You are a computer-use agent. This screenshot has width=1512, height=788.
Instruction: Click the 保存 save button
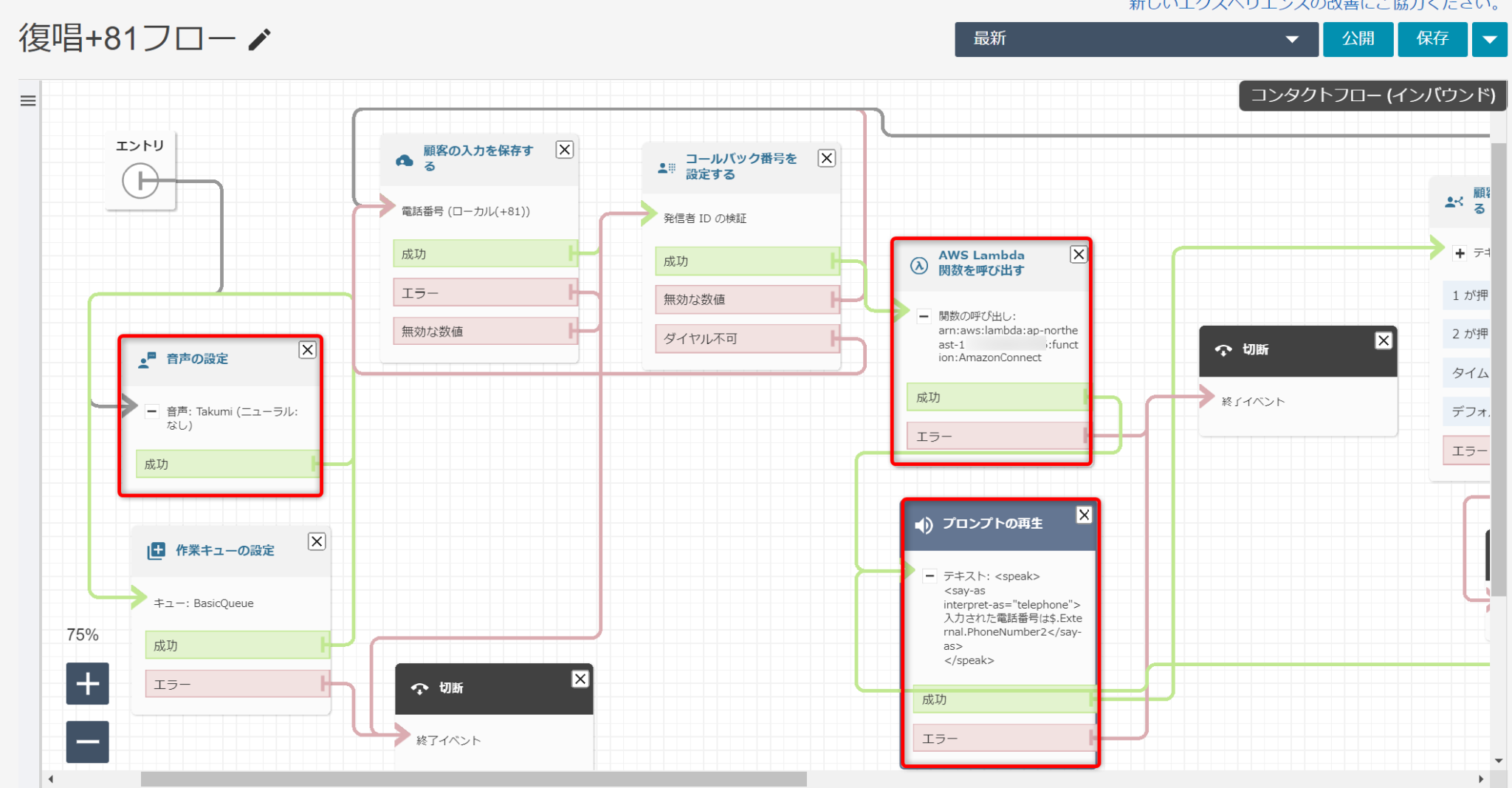pos(1432,39)
